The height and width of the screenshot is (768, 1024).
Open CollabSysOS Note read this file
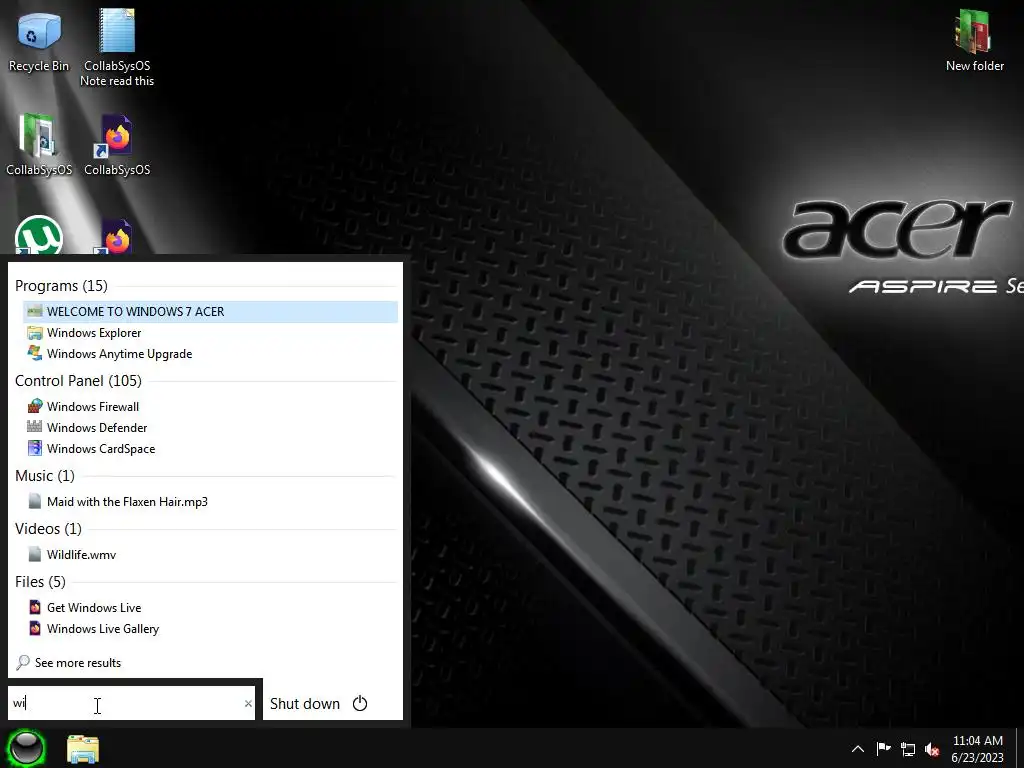pyautogui.click(x=117, y=47)
